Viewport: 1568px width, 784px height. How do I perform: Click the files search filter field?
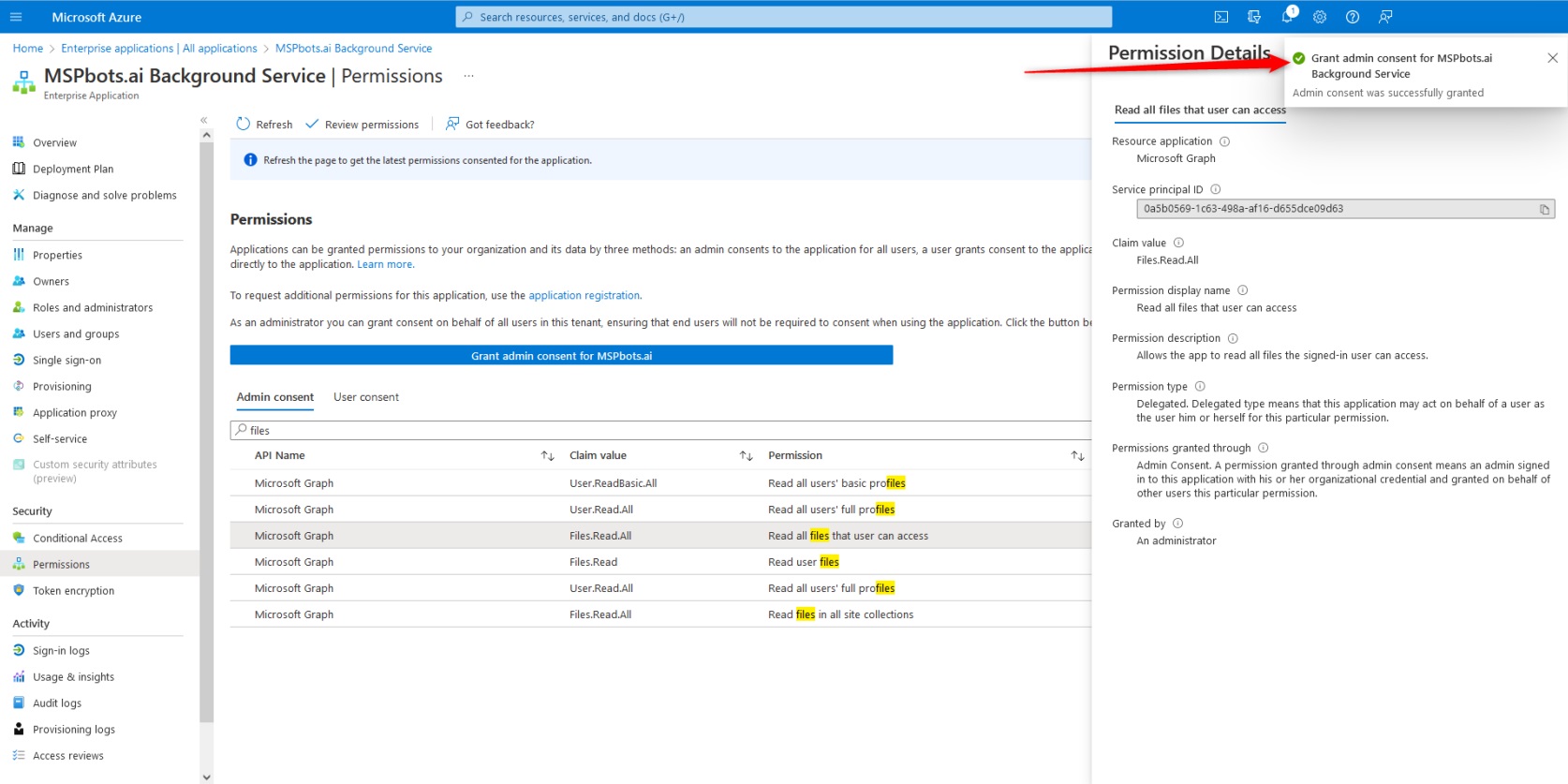pos(656,431)
